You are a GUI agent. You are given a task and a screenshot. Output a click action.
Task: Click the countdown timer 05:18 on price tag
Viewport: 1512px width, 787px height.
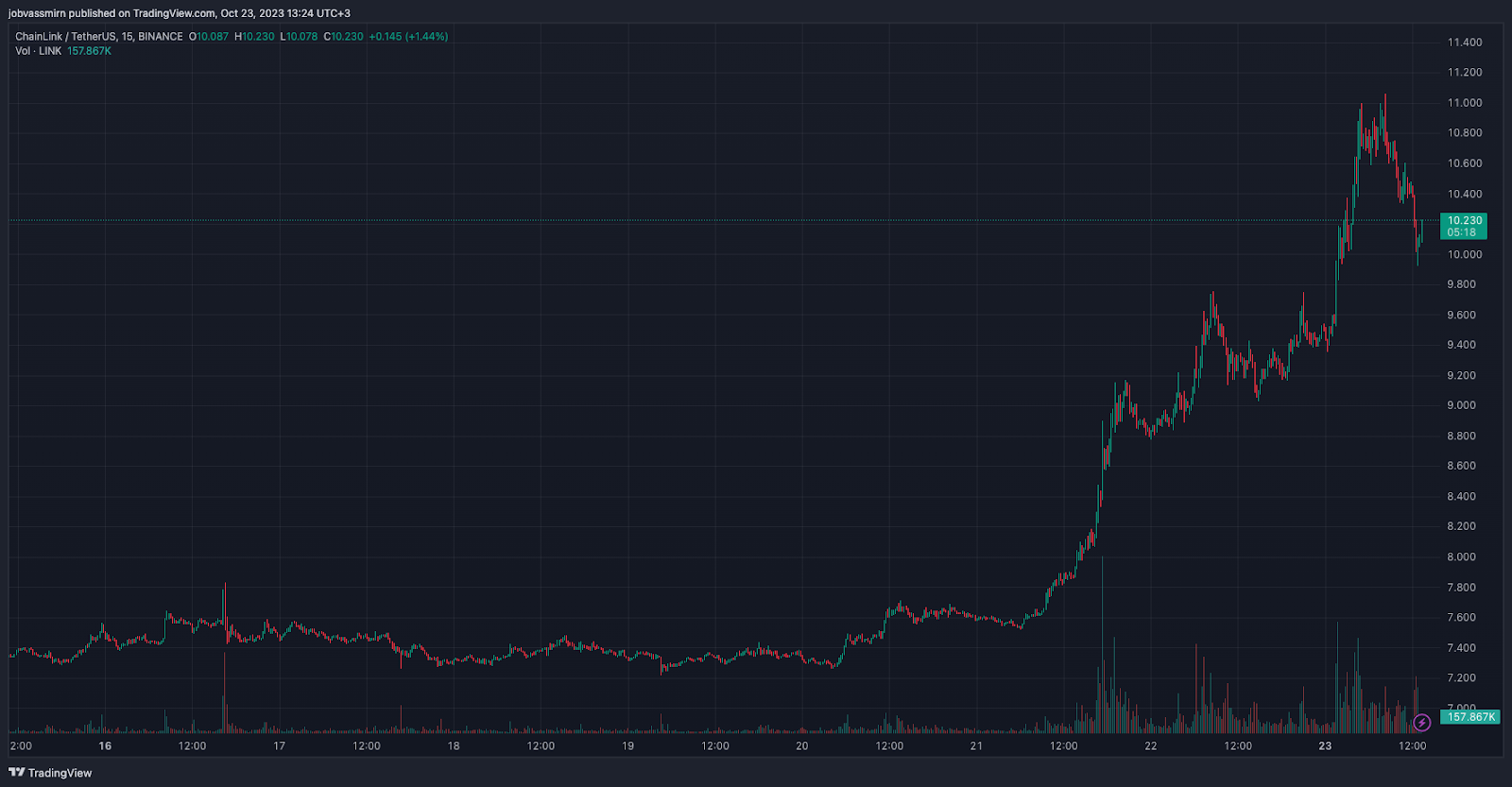(x=1461, y=232)
